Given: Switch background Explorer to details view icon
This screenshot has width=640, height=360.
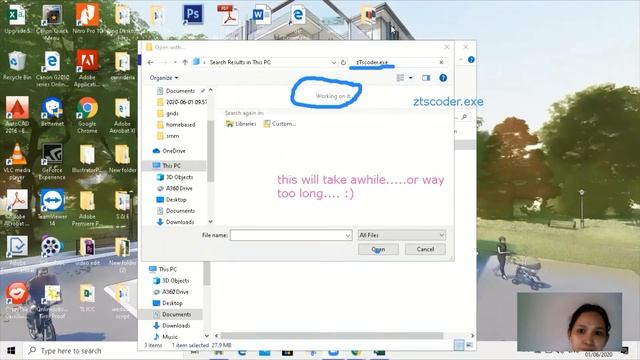Looking at the screenshot, I should pos(459,345).
